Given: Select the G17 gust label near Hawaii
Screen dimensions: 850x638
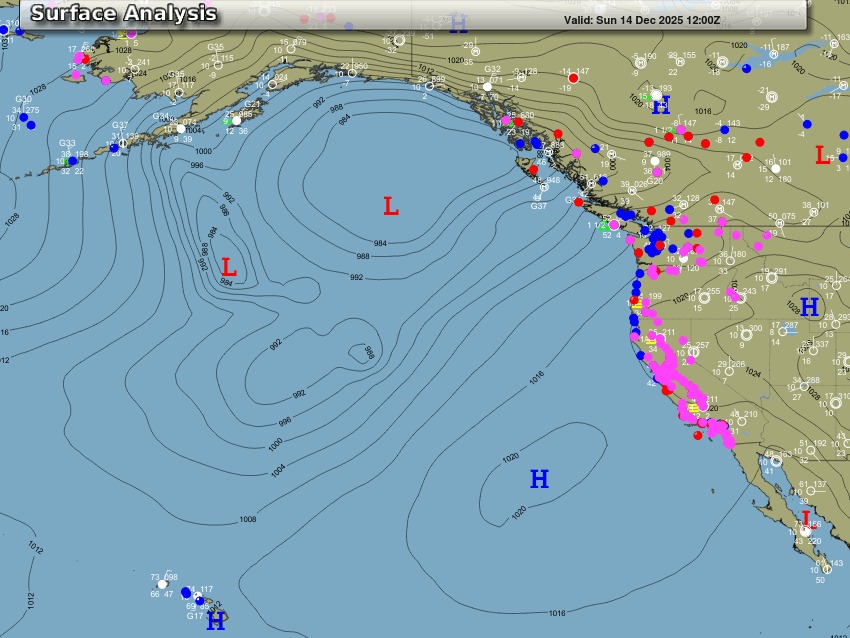Looking at the screenshot, I should point(194,616).
